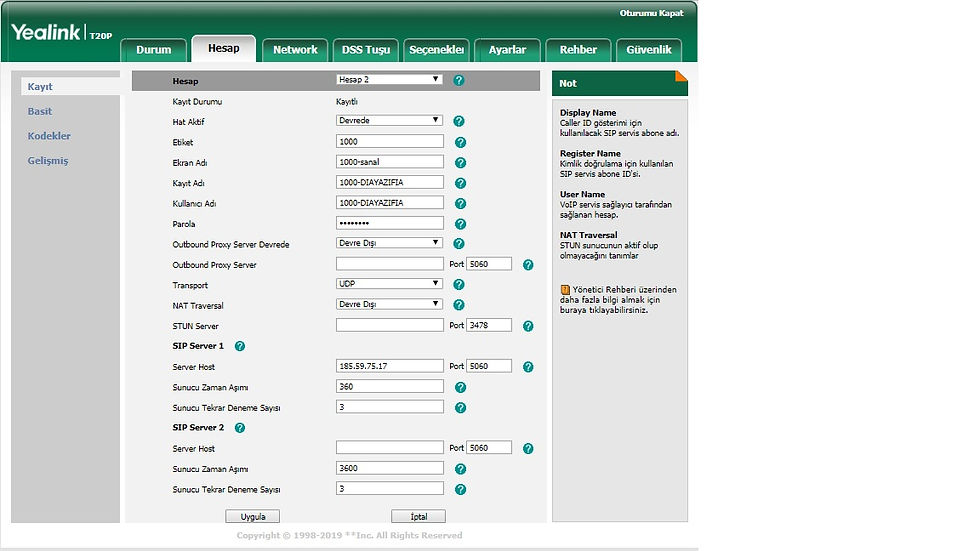This screenshot has height=551, width=980.
Task: Go to the DSS Tuşu tab
Action: click(x=366, y=50)
